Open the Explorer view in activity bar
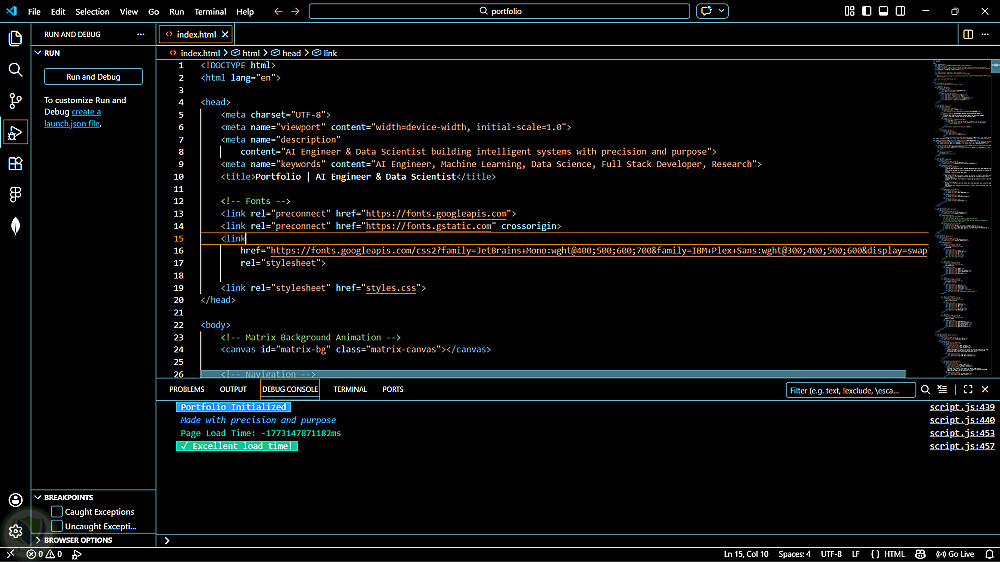This screenshot has width=1000, height=562. (15, 39)
